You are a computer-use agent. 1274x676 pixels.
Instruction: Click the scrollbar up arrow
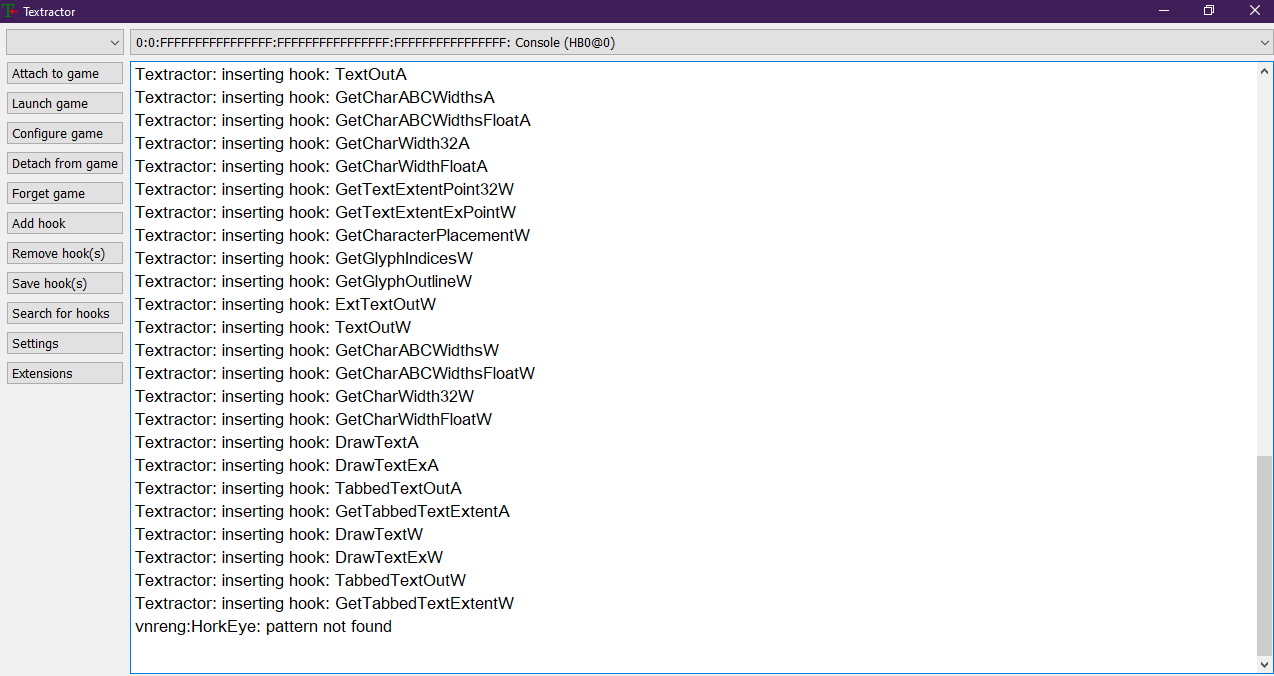tap(1264, 70)
